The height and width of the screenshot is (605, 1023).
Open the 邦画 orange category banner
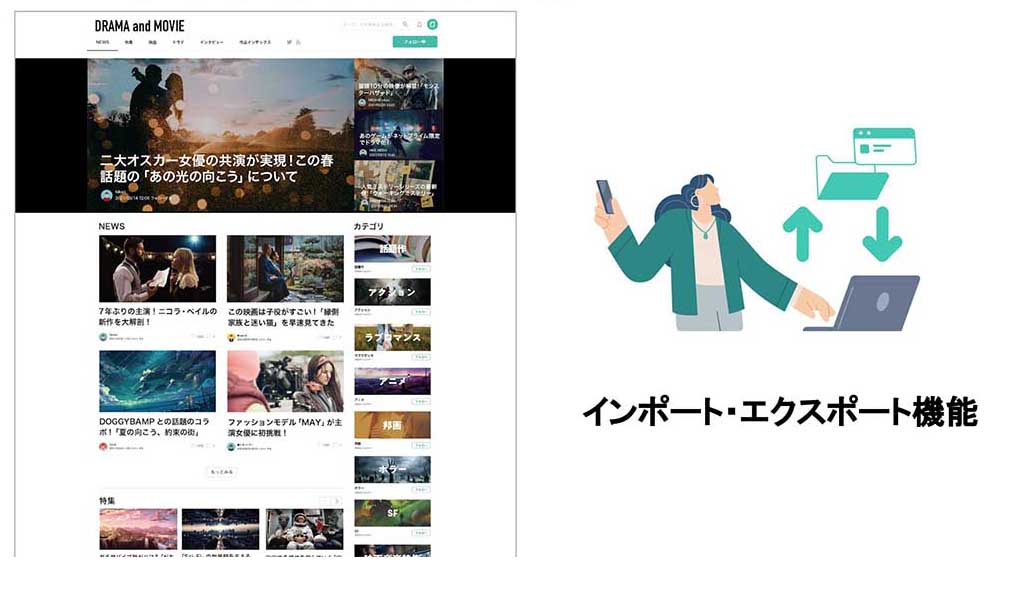[392, 425]
